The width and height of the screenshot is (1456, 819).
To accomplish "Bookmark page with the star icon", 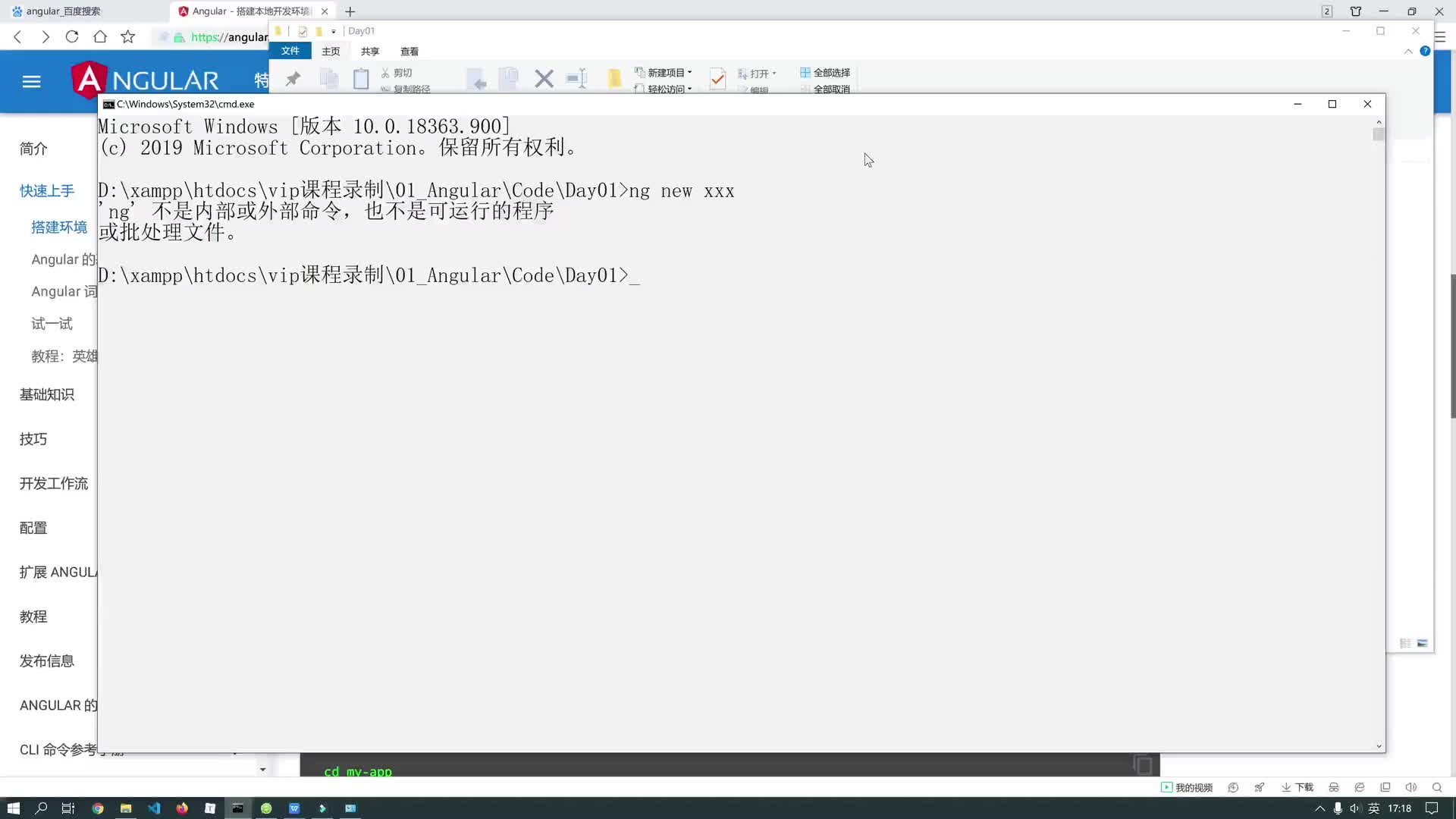I will click(128, 36).
